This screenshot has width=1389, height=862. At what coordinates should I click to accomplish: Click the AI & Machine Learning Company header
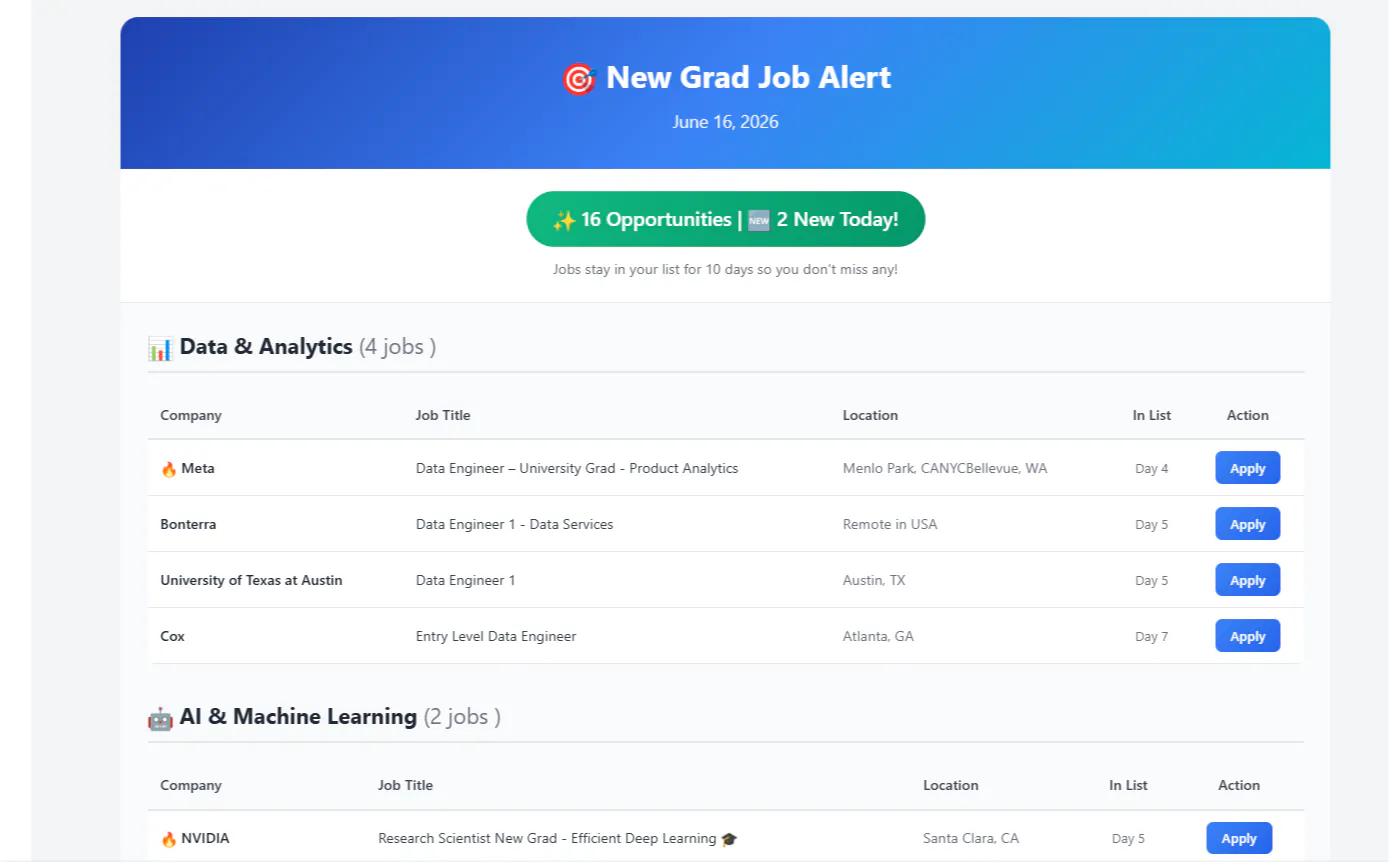tap(191, 785)
